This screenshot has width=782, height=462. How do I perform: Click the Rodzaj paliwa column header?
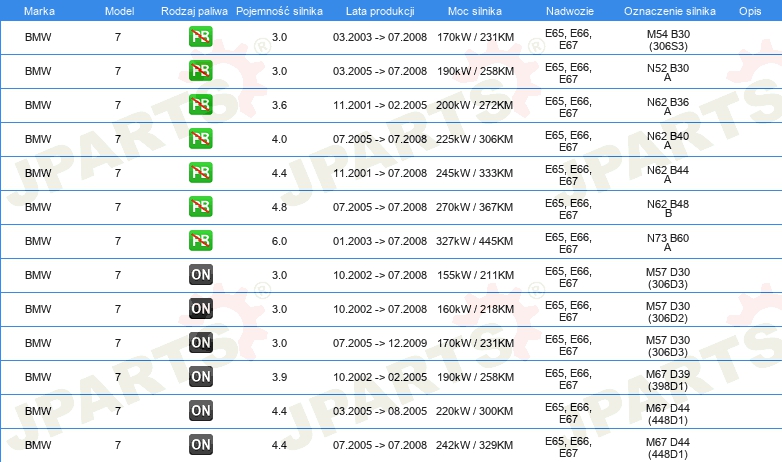point(194,11)
